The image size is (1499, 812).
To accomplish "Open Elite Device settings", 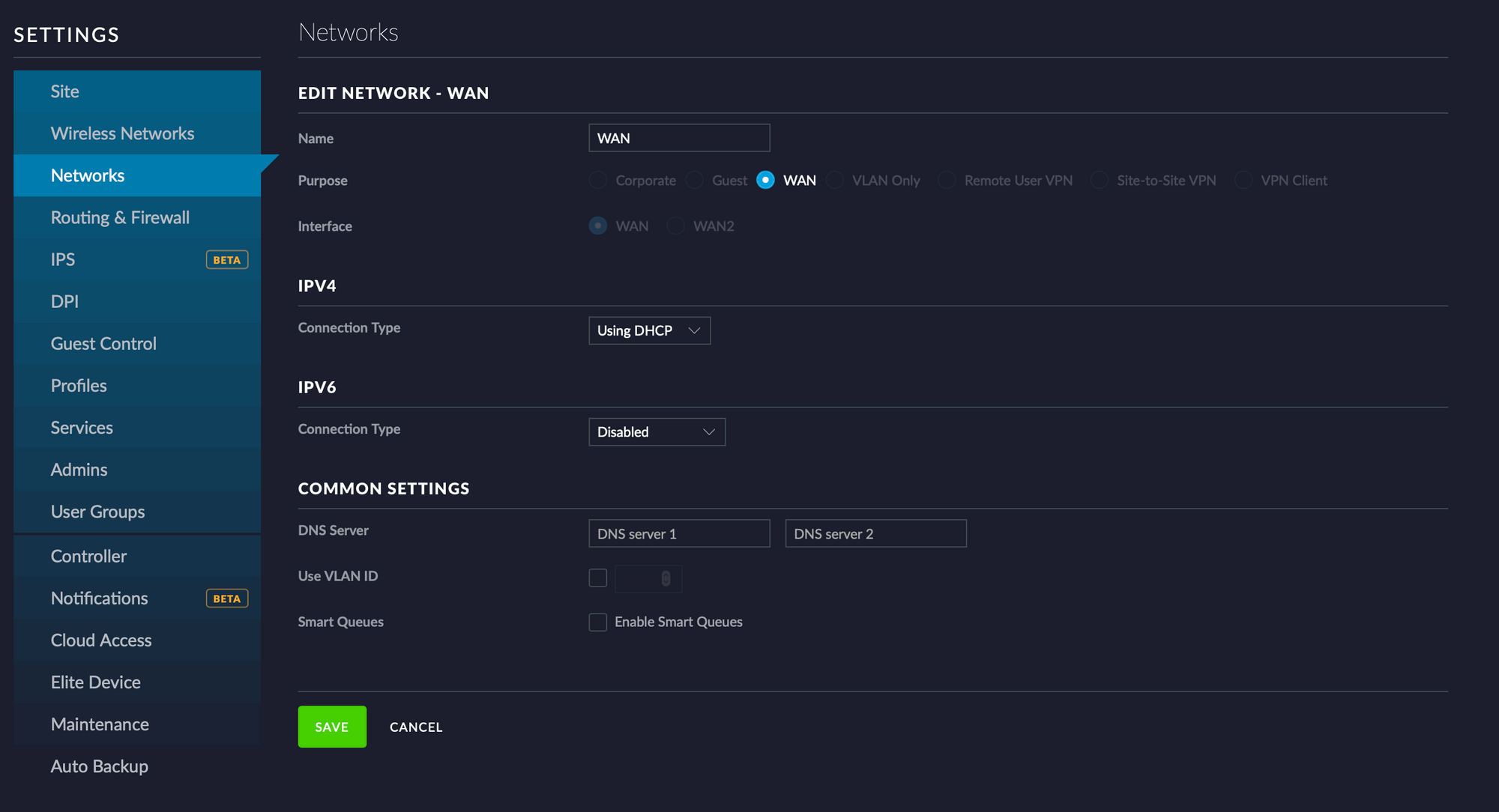I will point(137,682).
